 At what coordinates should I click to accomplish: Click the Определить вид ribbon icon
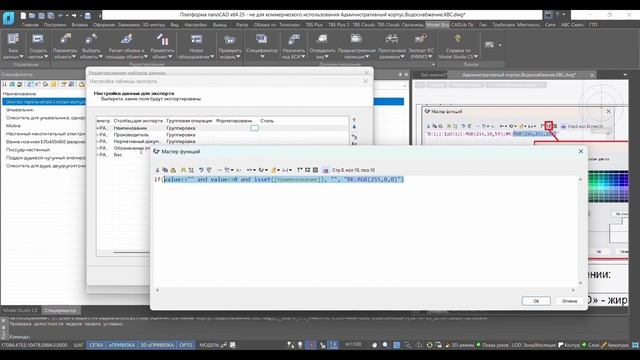click(x=322, y=39)
